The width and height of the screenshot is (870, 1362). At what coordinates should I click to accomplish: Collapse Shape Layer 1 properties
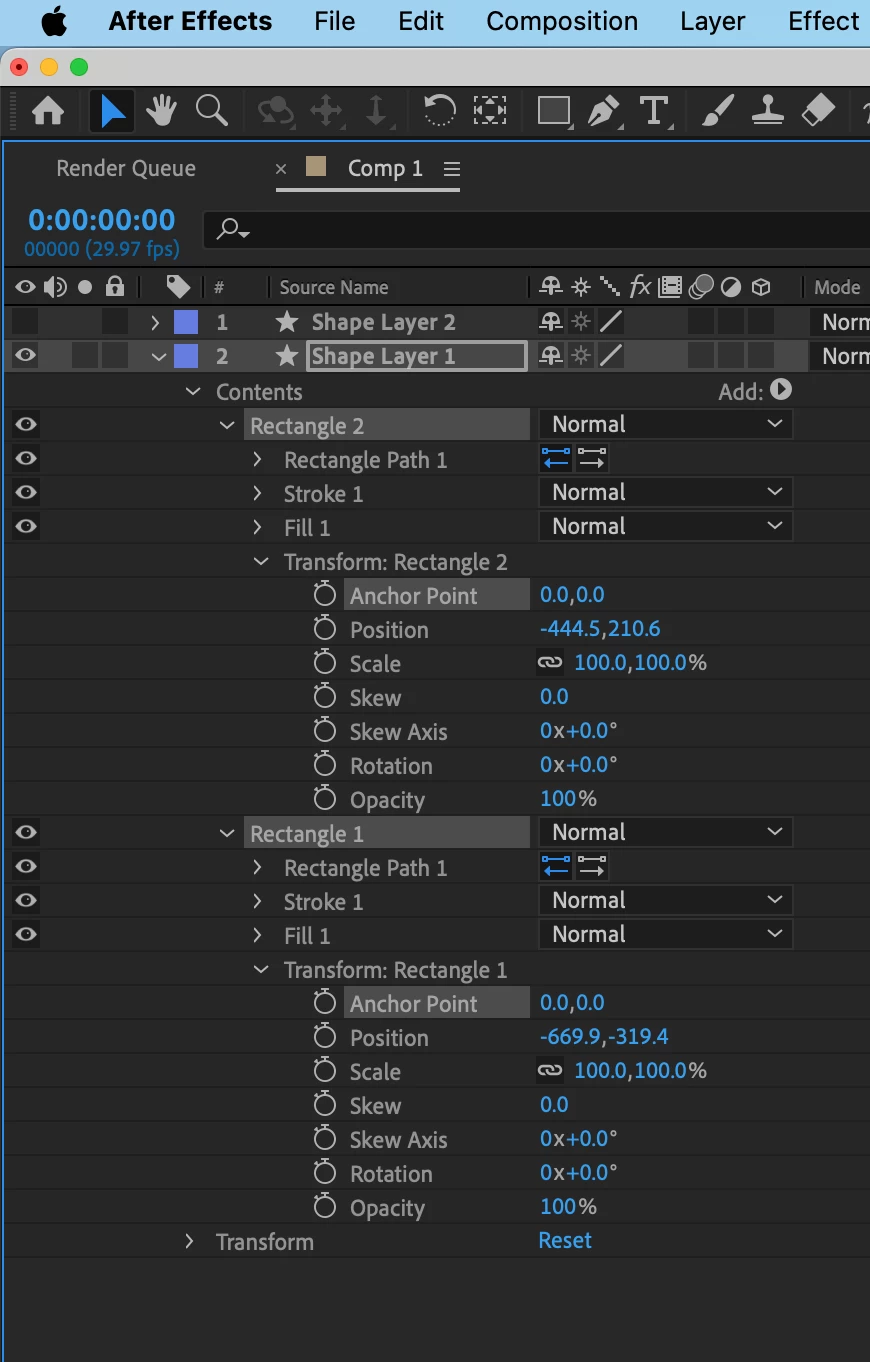[158, 357]
